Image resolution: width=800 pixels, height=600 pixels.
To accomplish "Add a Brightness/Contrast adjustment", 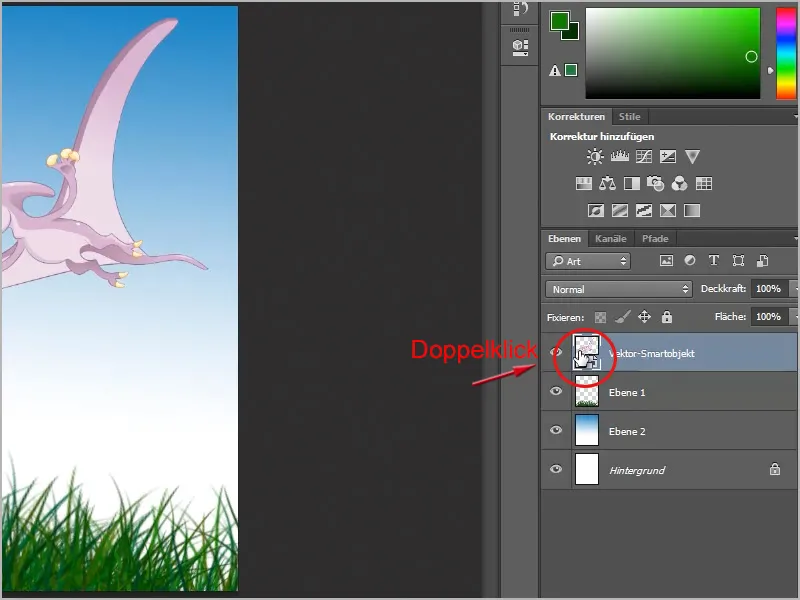I will (595, 156).
